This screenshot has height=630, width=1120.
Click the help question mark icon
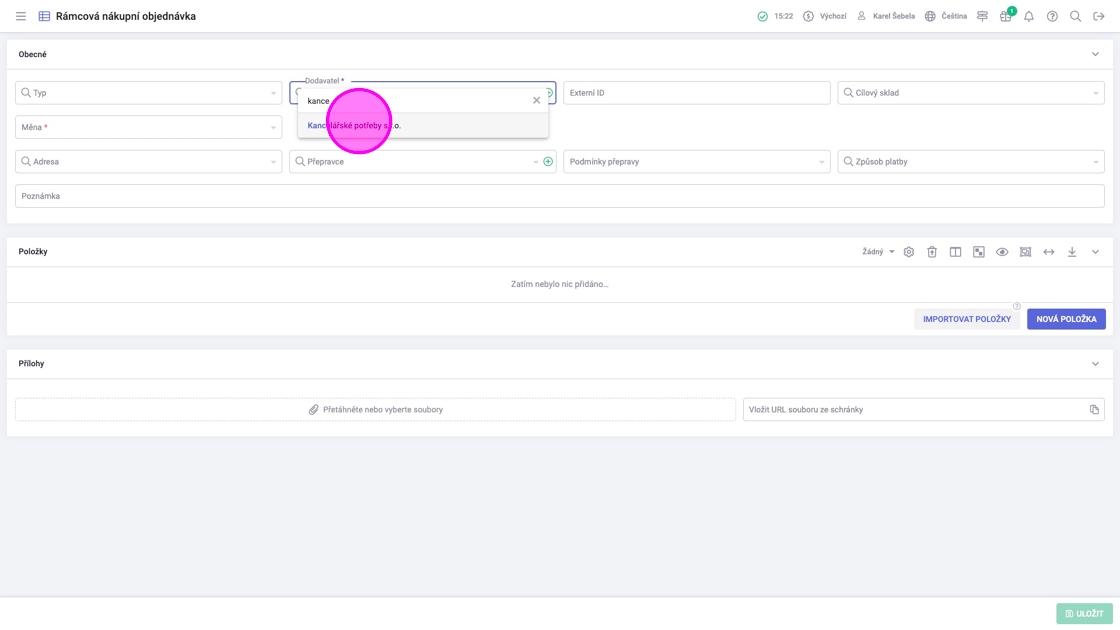pos(1052,16)
